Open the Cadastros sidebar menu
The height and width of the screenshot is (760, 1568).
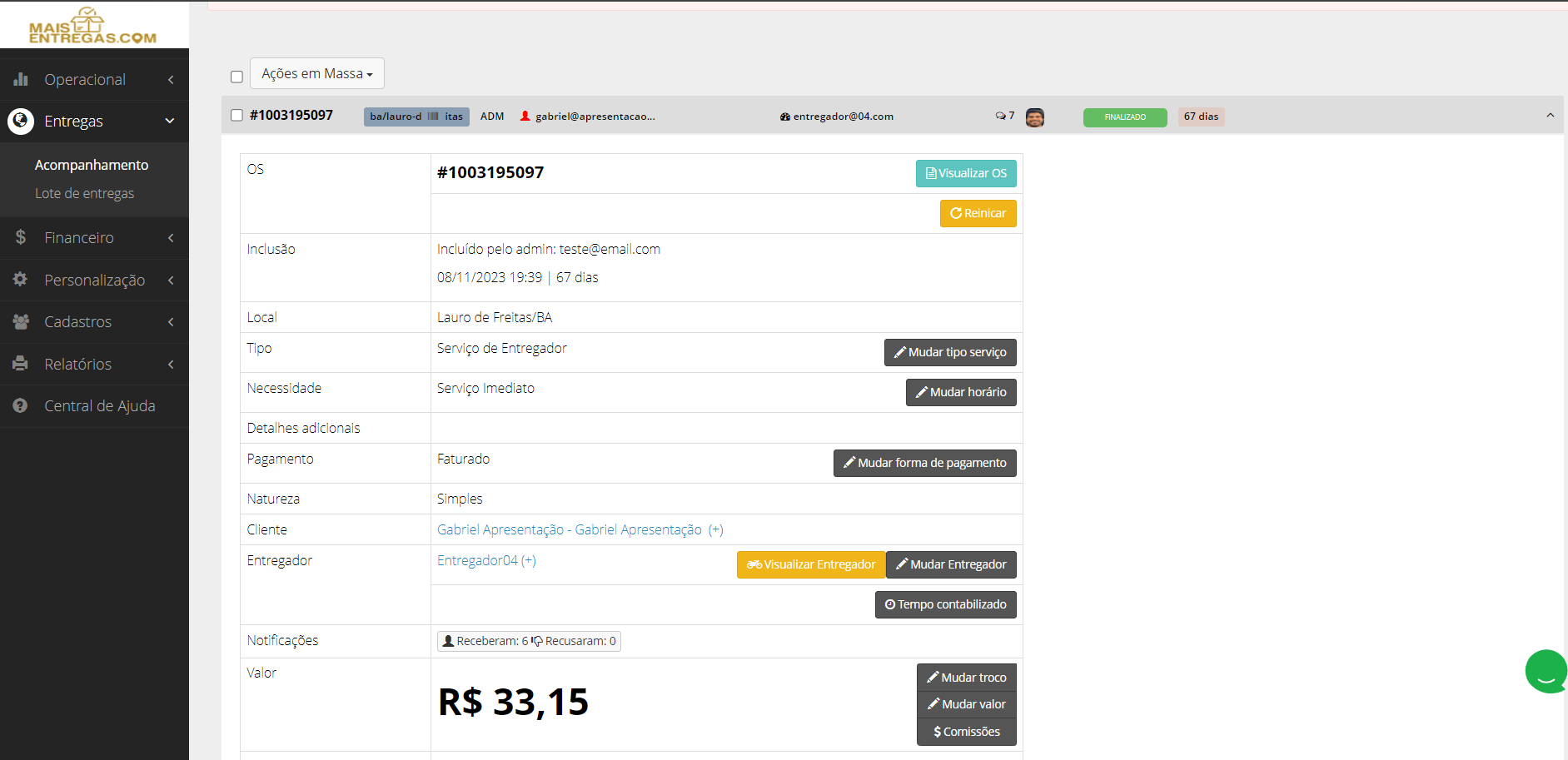pos(94,321)
